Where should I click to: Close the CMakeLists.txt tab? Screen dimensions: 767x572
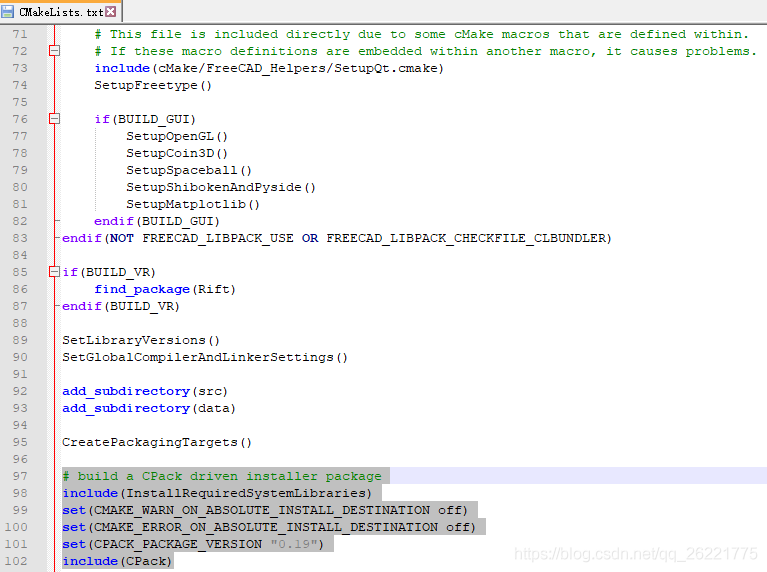click(x=111, y=12)
